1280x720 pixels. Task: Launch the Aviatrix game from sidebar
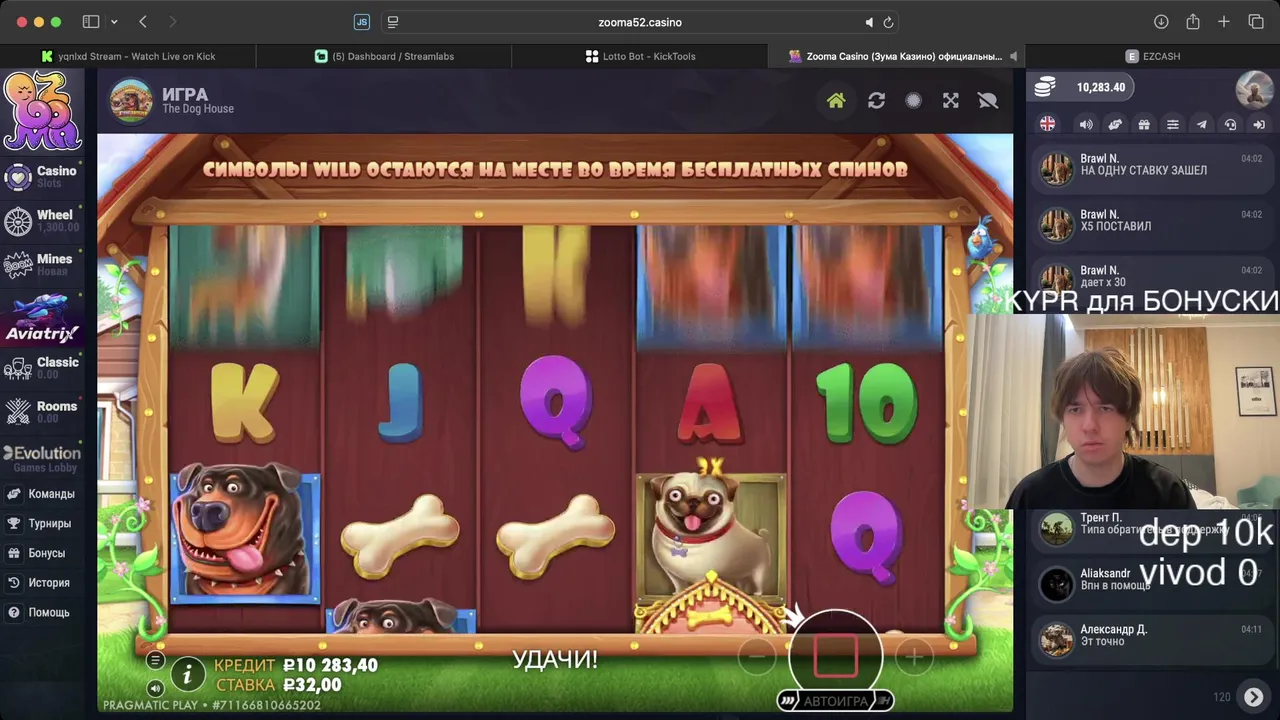[x=42, y=319]
